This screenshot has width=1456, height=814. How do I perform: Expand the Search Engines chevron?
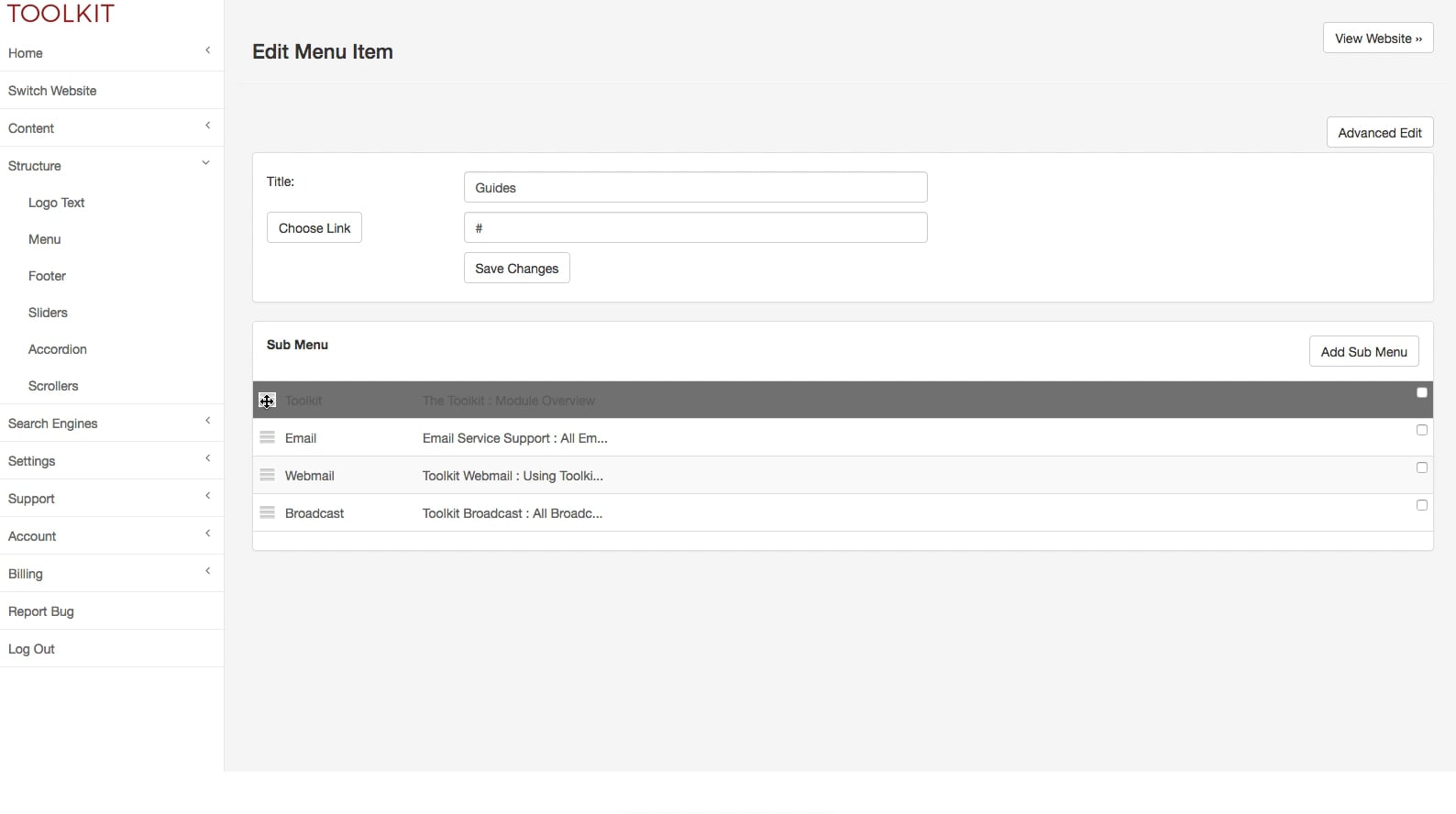pyautogui.click(x=208, y=421)
